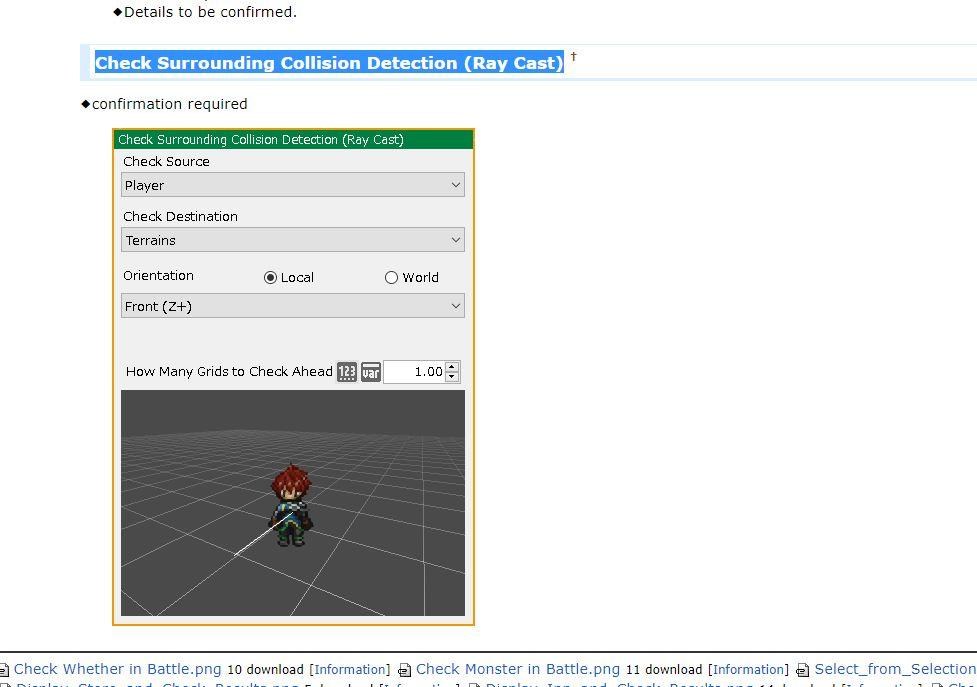Select the World orientation radio button
977x687 pixels.
[391, 278]
